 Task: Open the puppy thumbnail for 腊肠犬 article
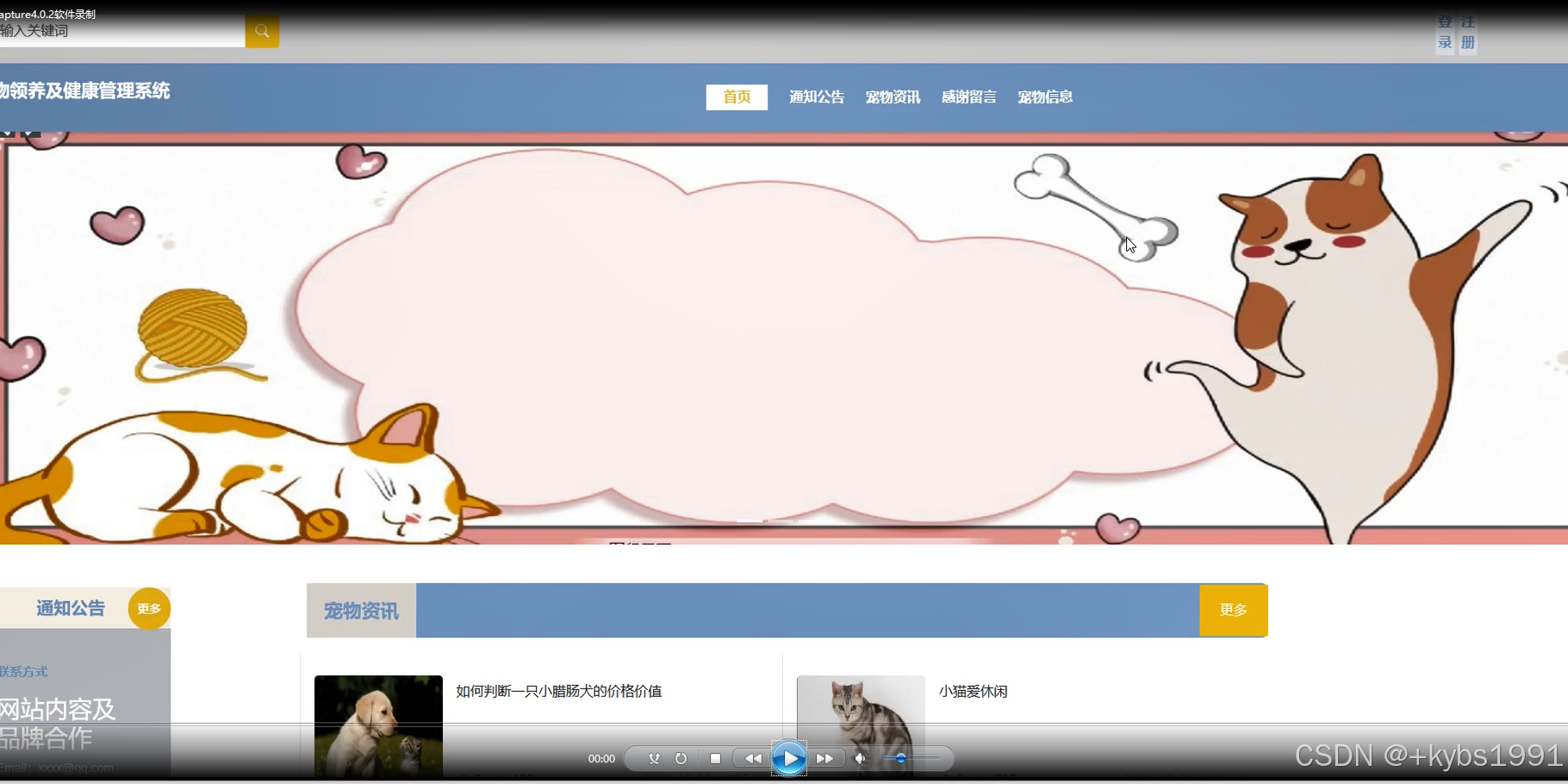[x=378, y=726]
